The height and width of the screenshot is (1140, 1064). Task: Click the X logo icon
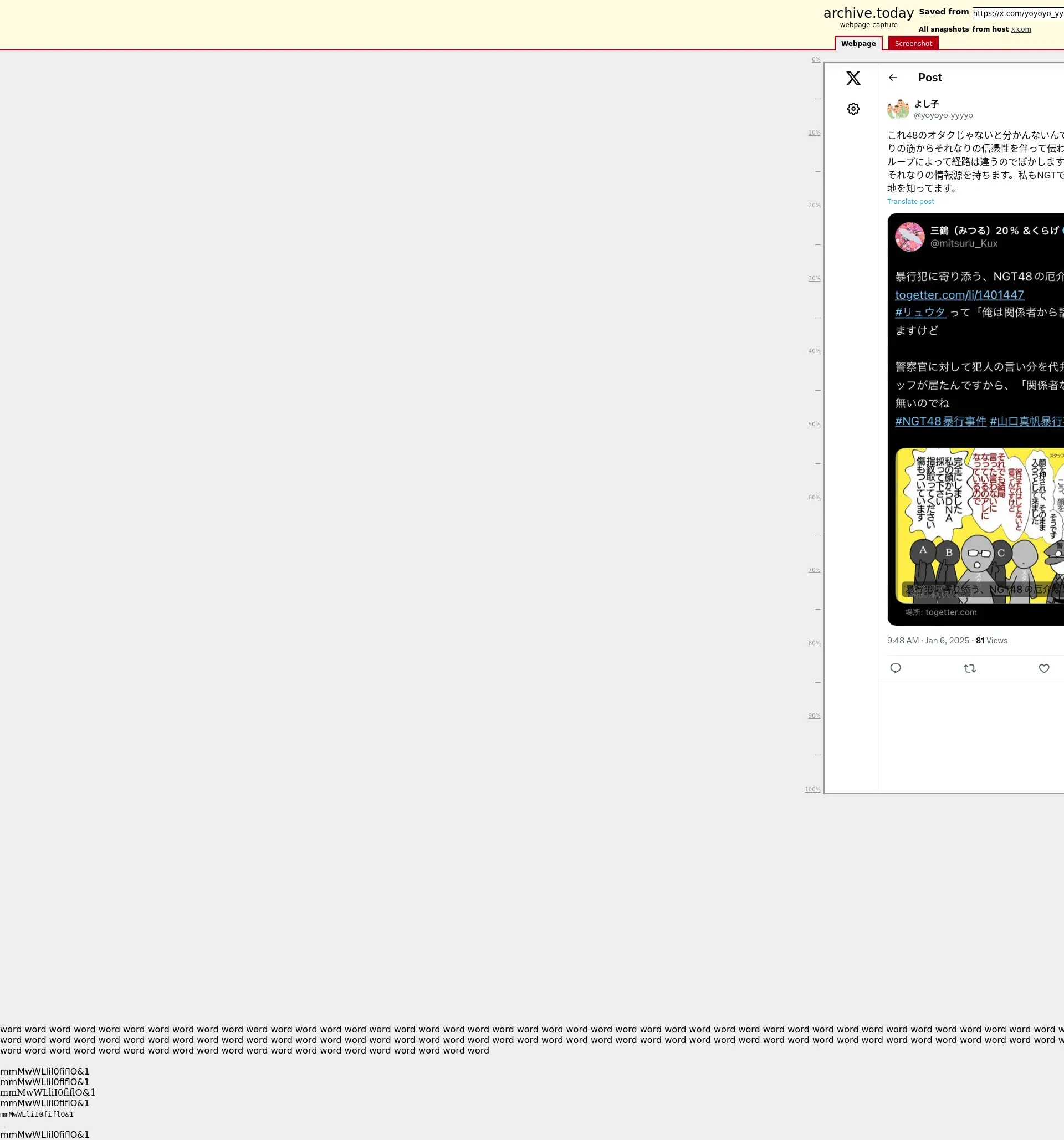tap(853, 78)
